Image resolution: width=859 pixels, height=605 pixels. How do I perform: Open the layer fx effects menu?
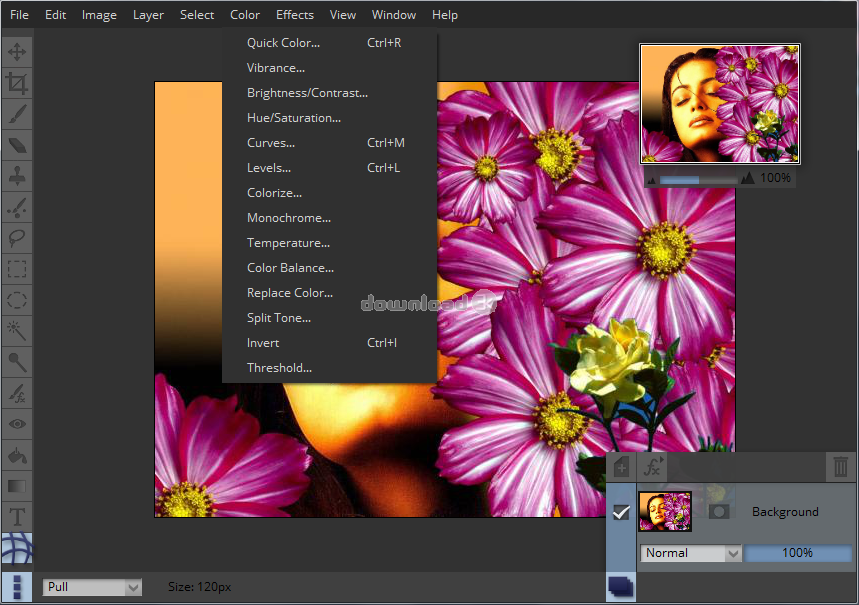pos(653,467)
